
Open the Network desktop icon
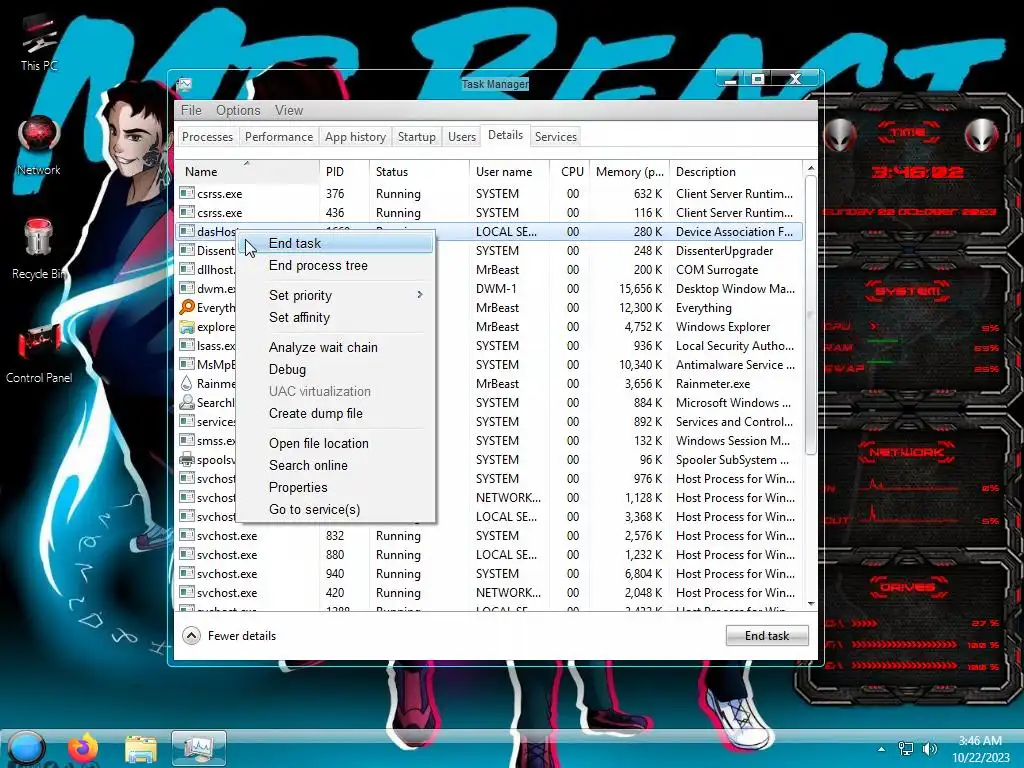tap(39, 146)
